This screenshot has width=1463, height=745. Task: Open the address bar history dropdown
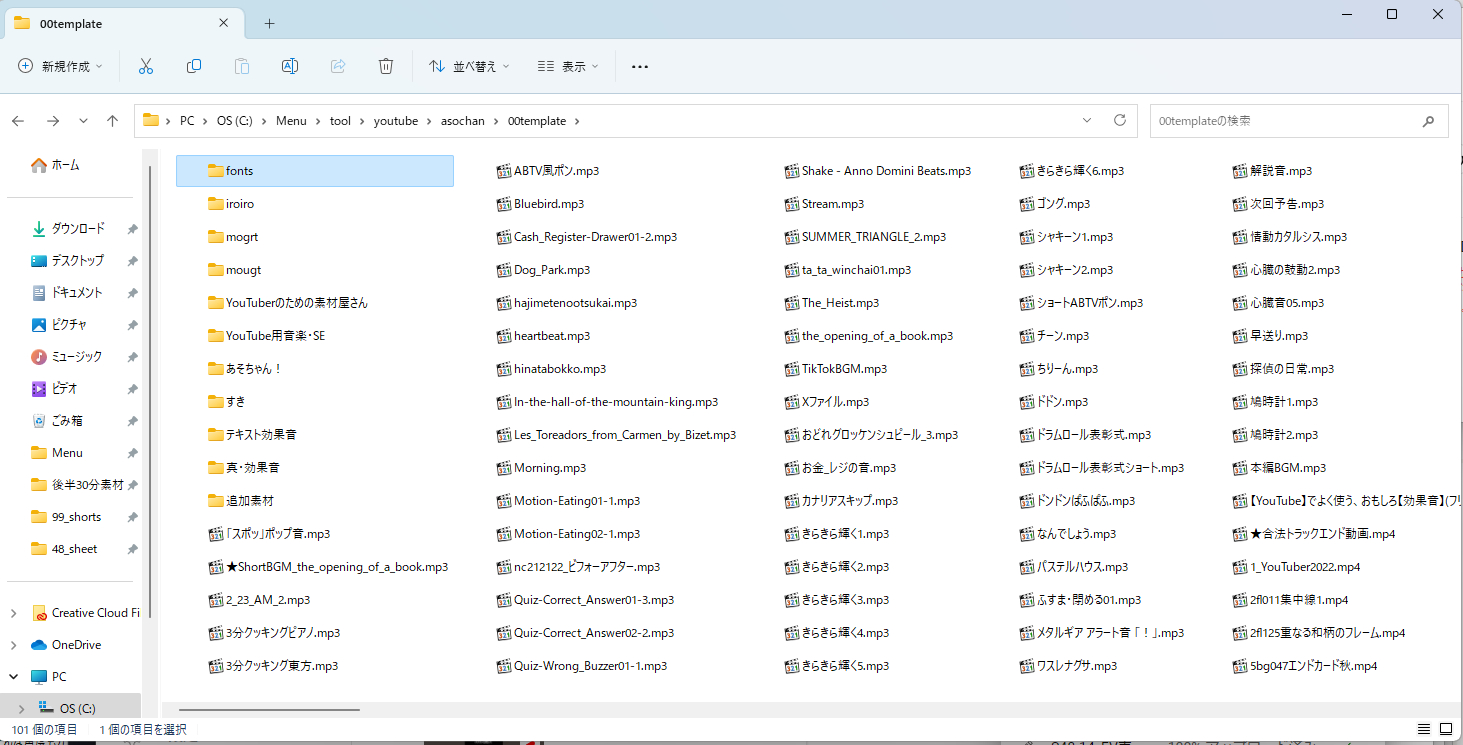pyautogui.click(x=1087, y=121)
